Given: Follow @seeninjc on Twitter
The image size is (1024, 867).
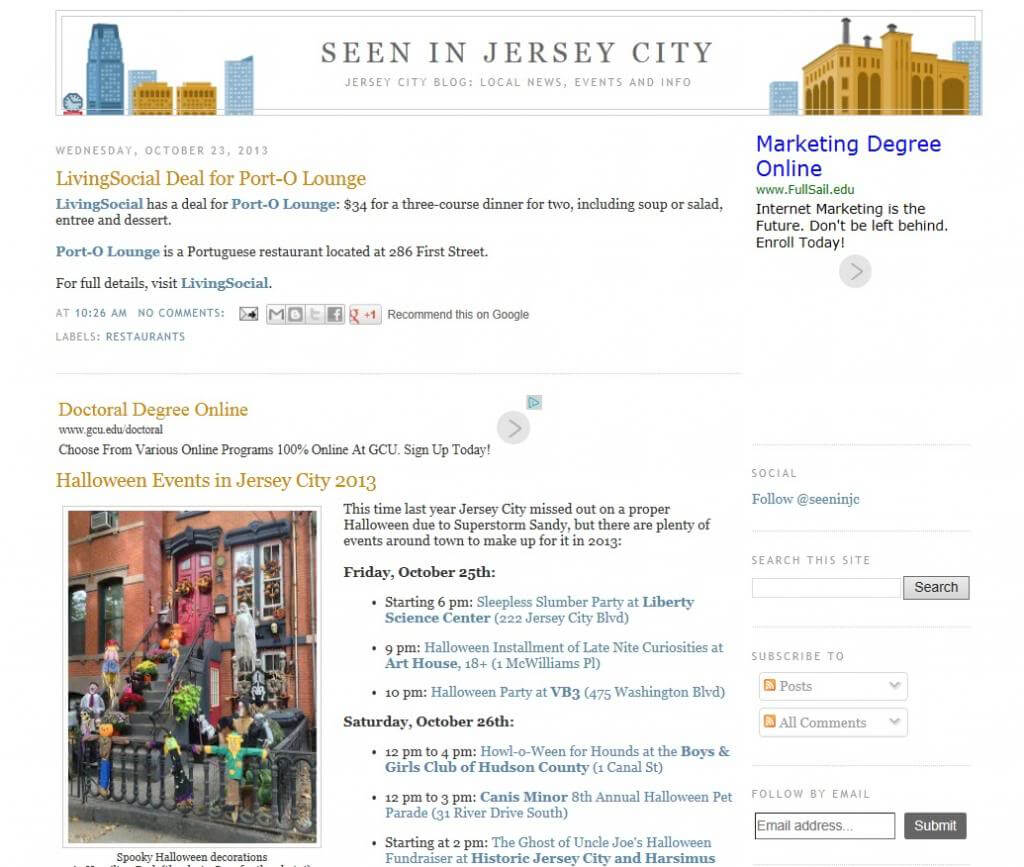Looking at the screenshot, I should (x=805, y=499).
